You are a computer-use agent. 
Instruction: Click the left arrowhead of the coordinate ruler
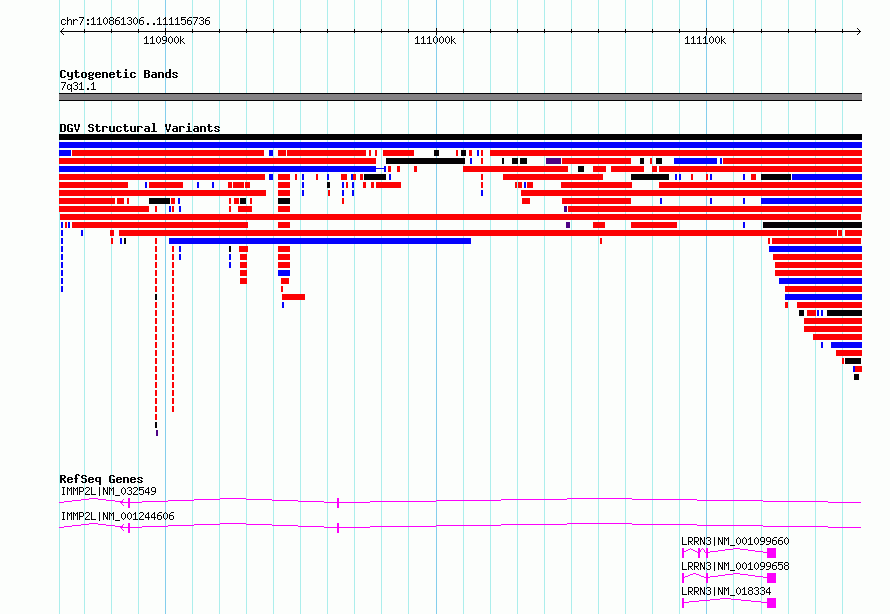coord(62,32)
